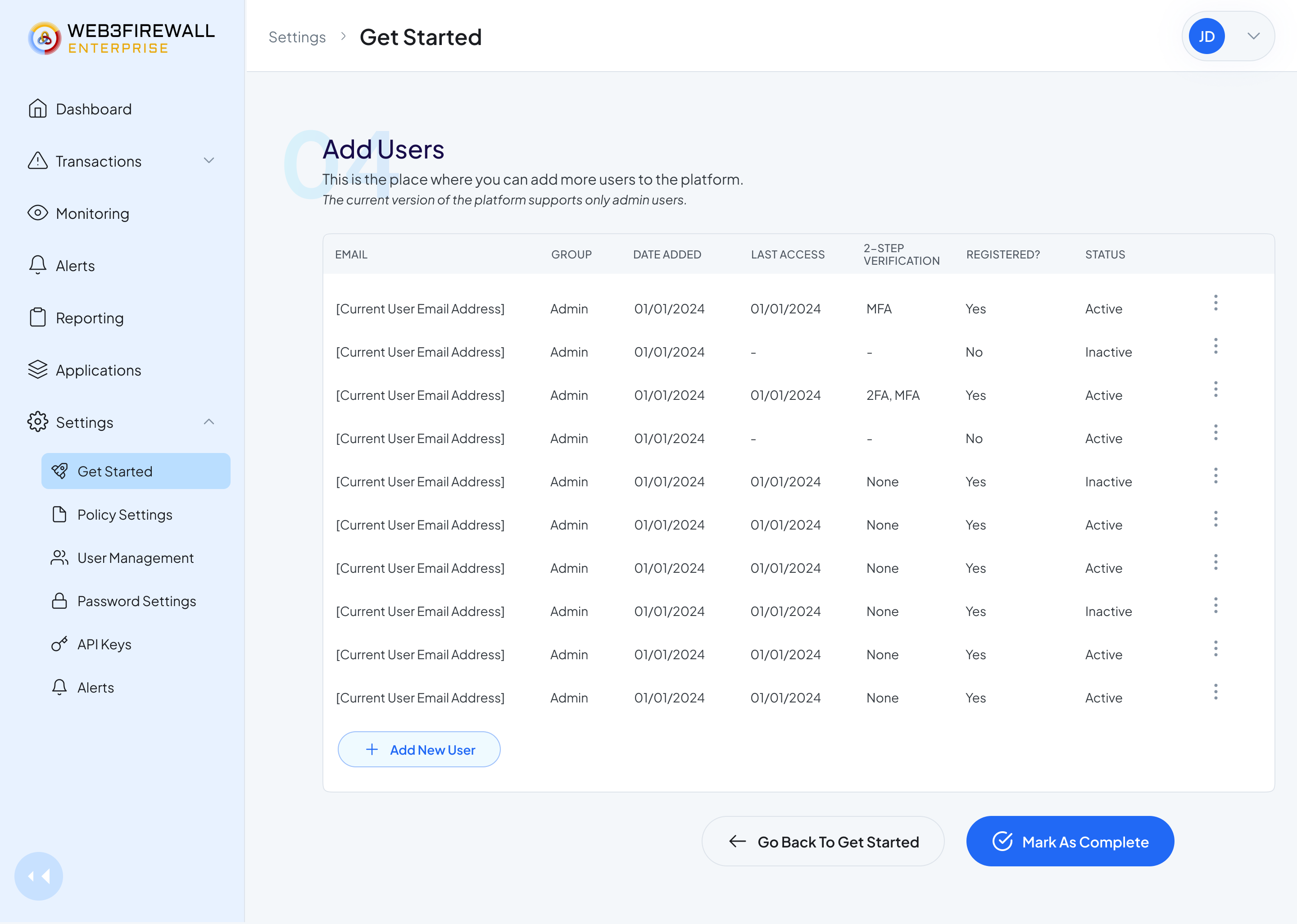Click the Web3Firewall Enterprise logo
Screen dimensions: 1297x924
point(121,39)
